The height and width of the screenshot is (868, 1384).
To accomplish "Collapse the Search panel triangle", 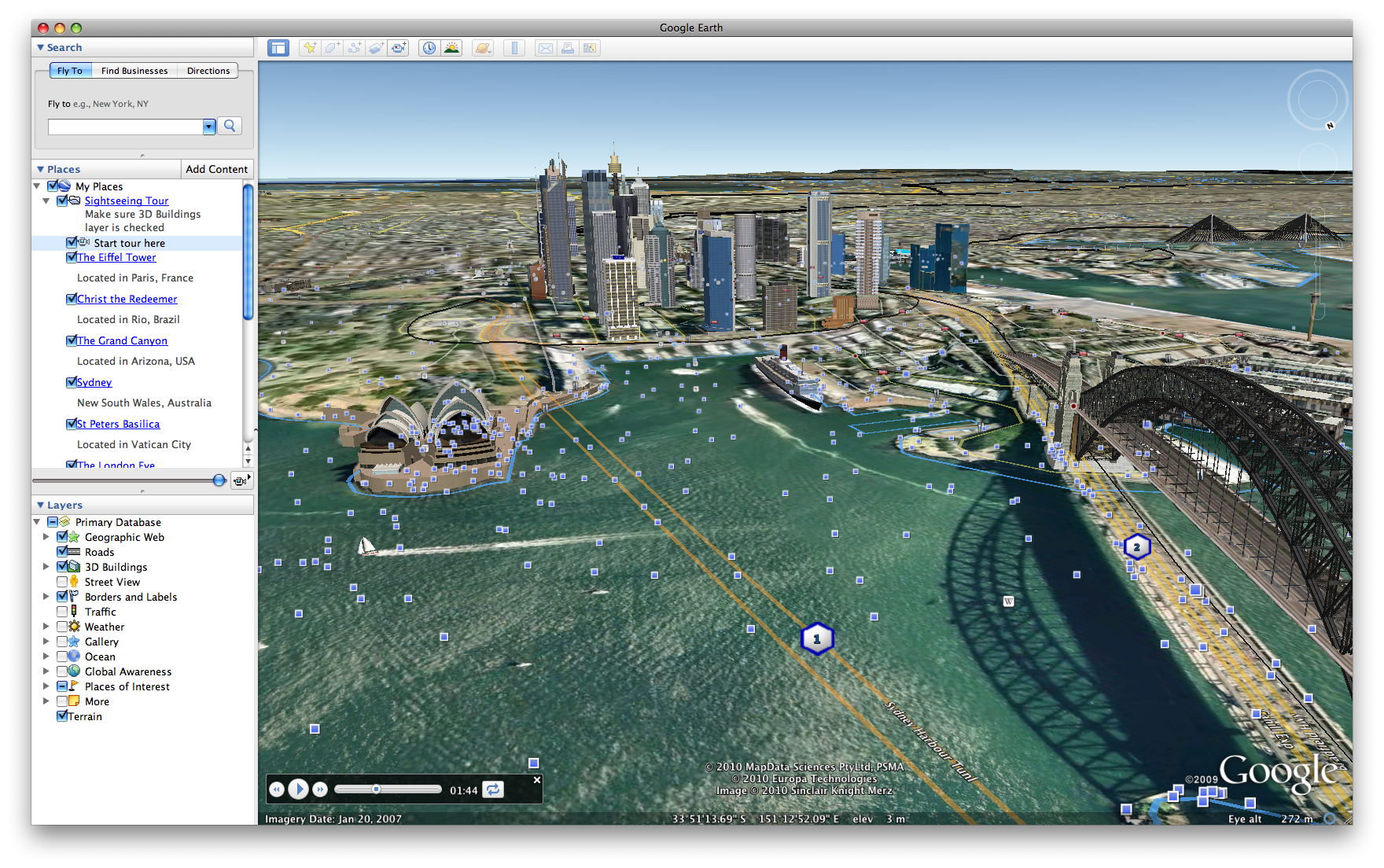I will click(40, 47).
